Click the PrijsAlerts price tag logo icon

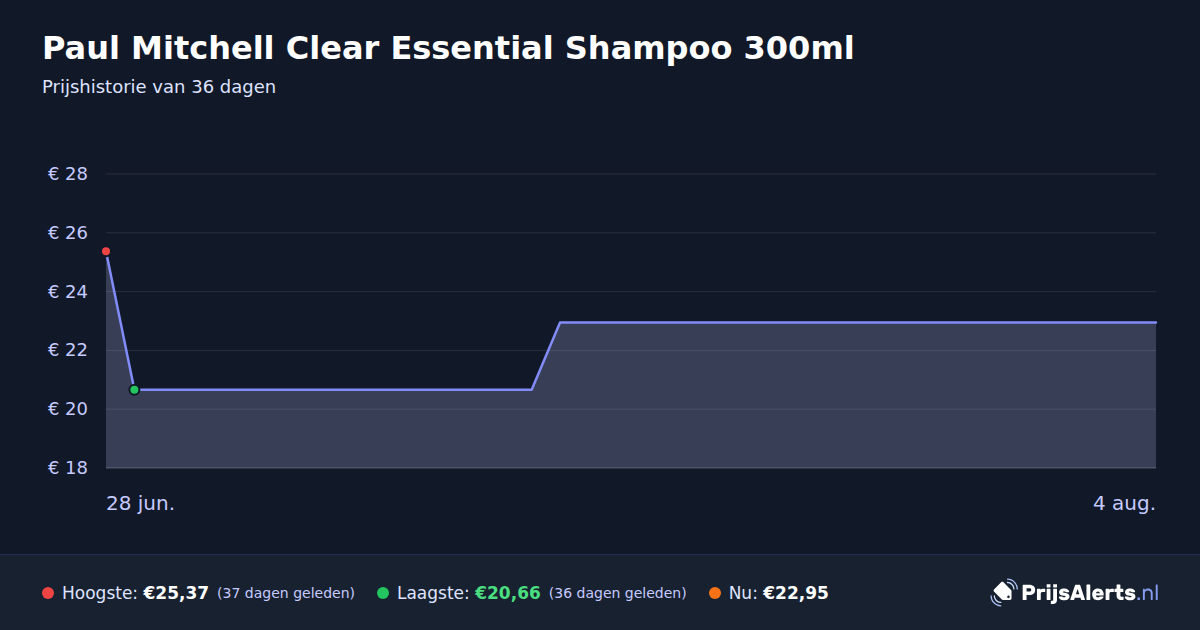click(1003, 592)
